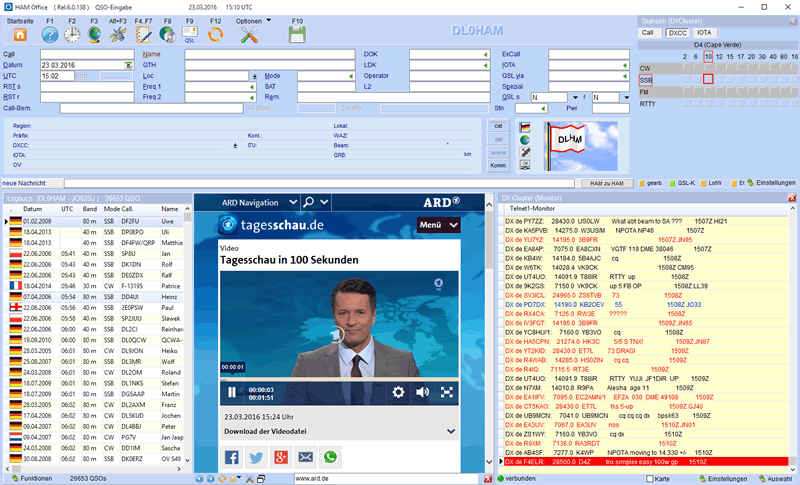
Task: Click the neue Nachricht input field
Action: point(319,183)
